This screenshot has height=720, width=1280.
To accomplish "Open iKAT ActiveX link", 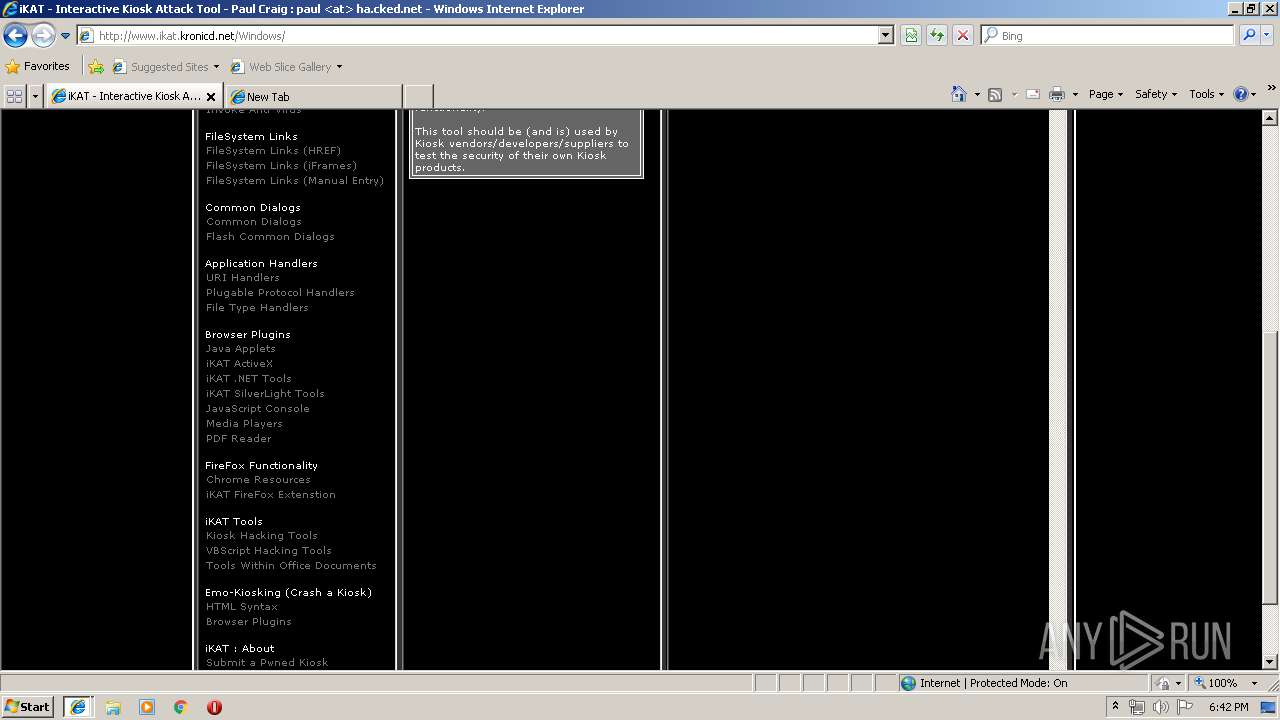I will (x=239, y=364).
